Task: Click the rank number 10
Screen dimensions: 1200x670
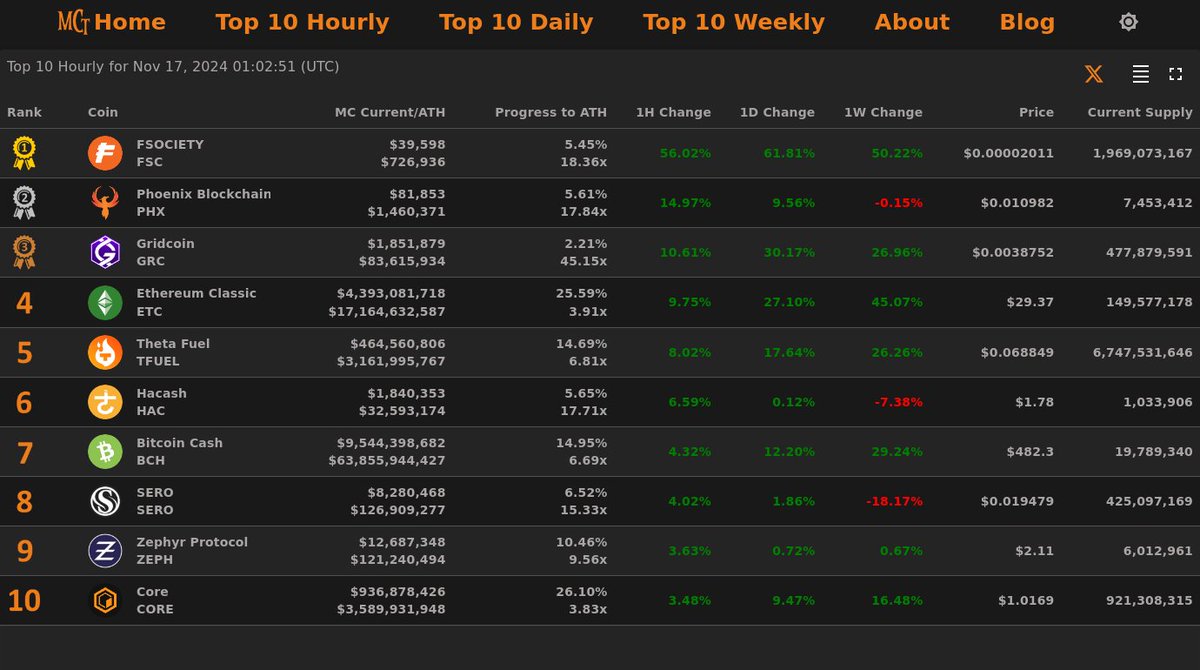Action: [x=24, y=601]
